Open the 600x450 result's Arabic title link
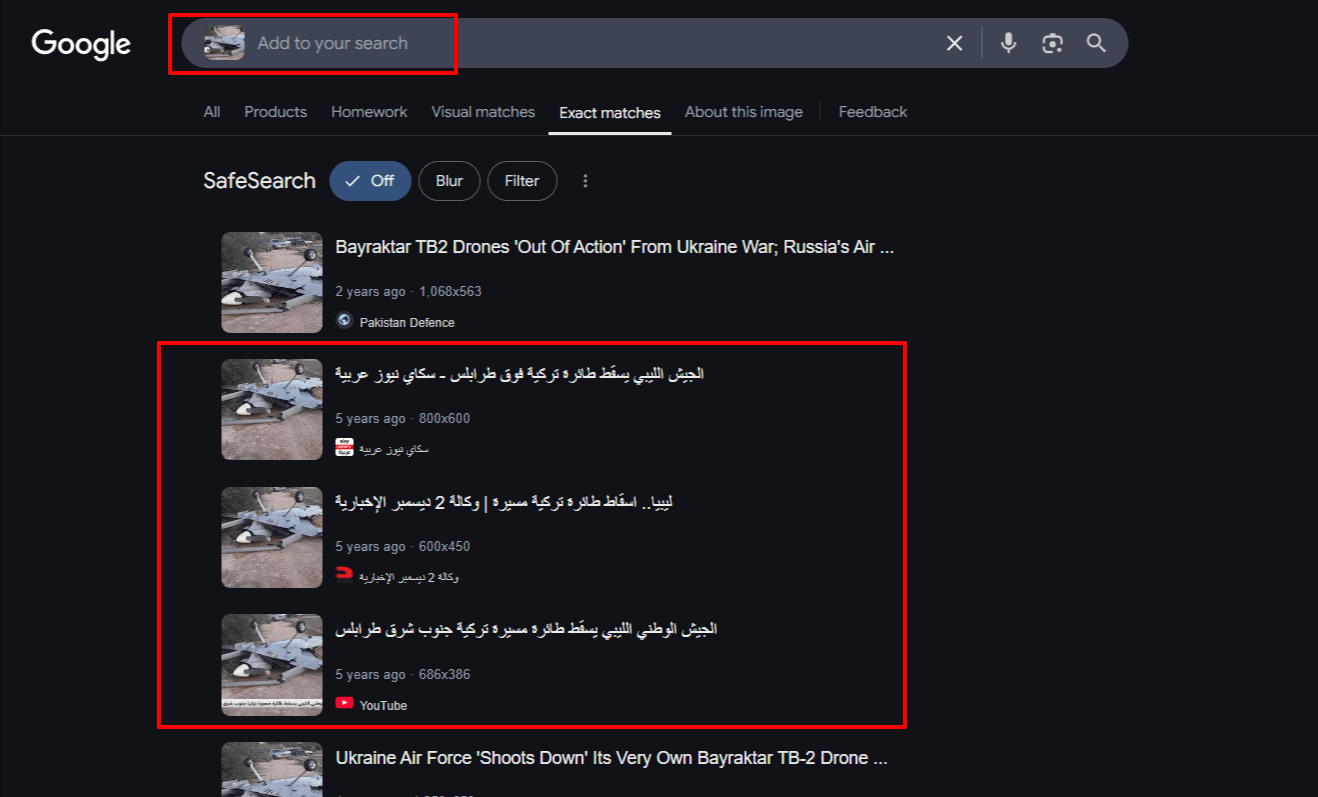 click(504, 501)
